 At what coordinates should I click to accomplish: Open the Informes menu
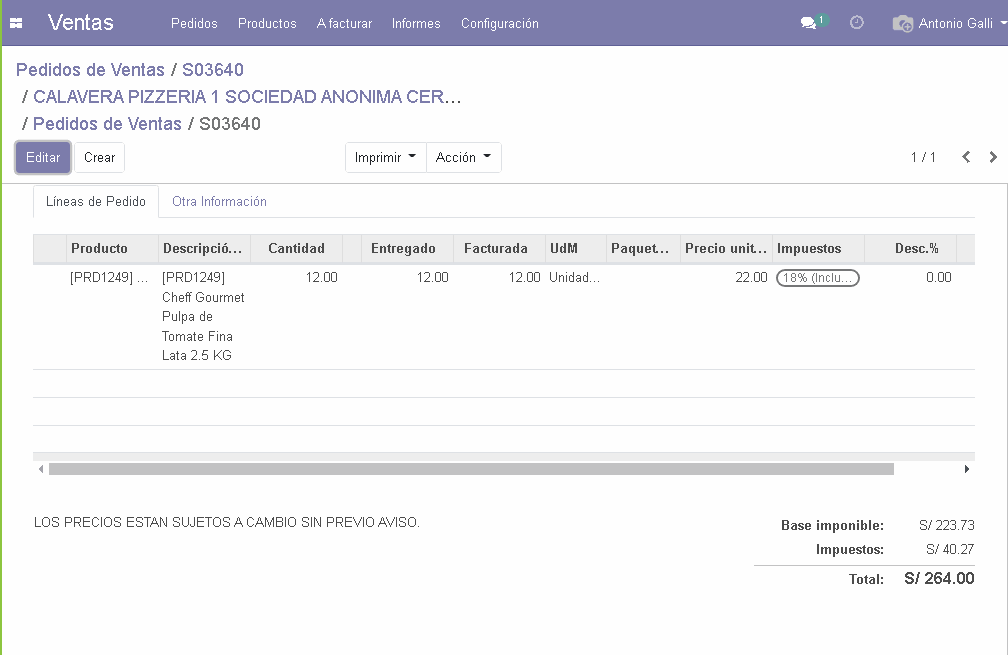416,23
